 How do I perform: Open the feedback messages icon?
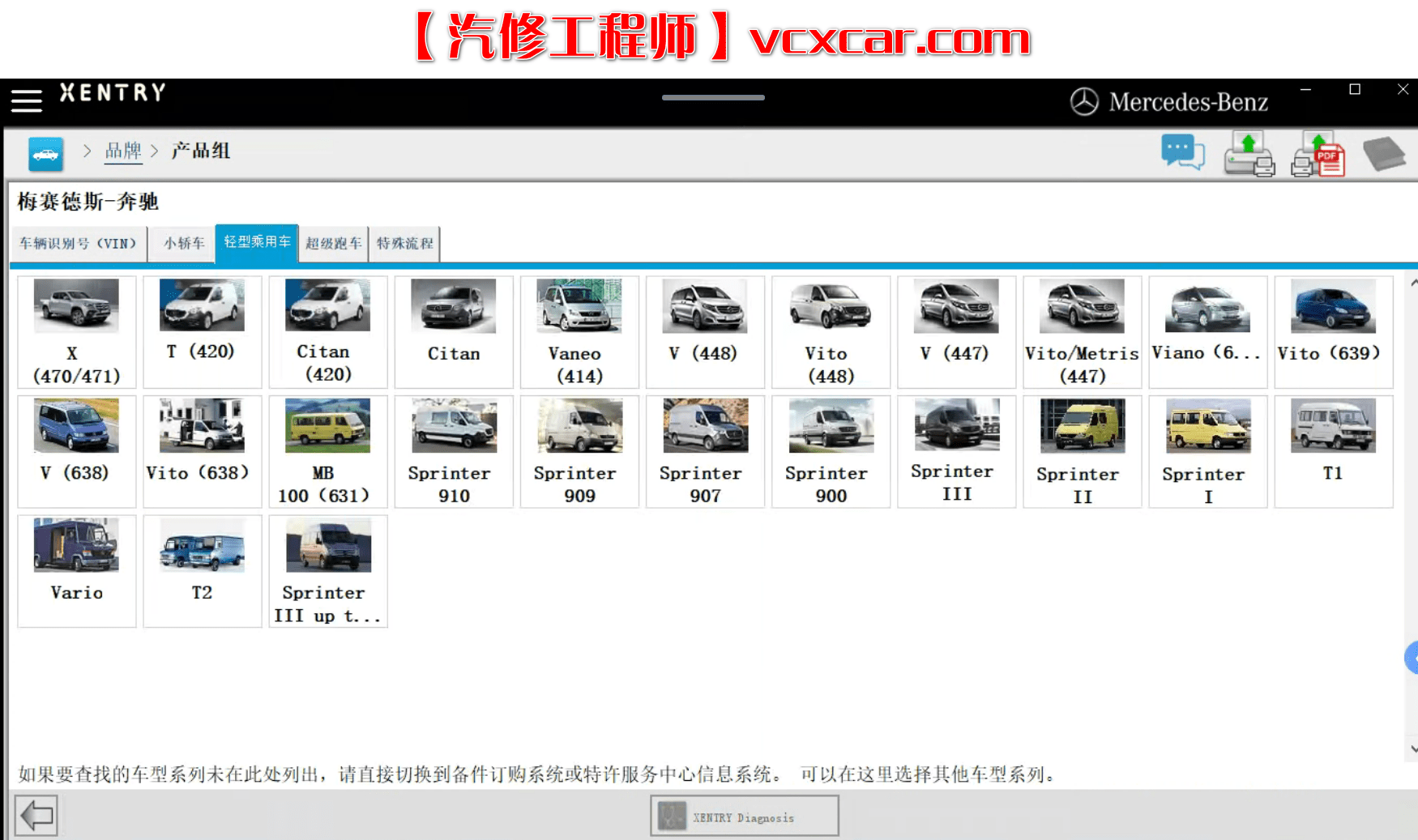click(1182, 153)
